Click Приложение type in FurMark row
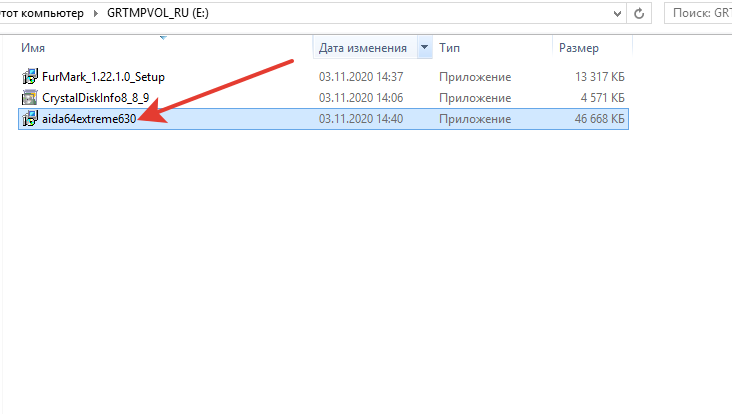This screenshot has width=732, height=414. pyautogui.click(x=475, y=77)
